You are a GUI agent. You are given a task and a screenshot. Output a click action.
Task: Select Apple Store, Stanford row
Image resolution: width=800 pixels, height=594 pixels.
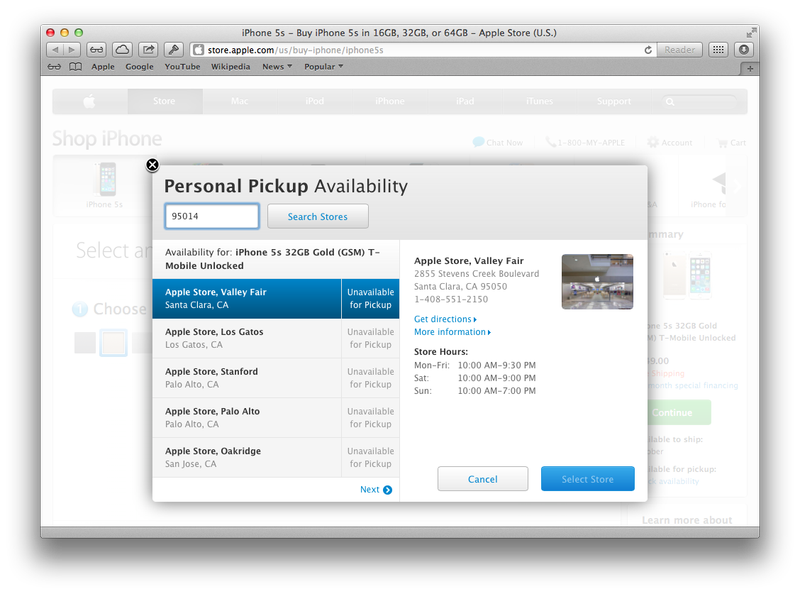(276, 378)
